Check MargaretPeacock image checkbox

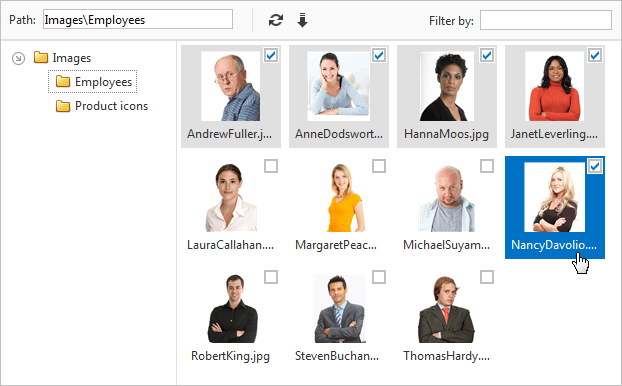coord(379,166)
